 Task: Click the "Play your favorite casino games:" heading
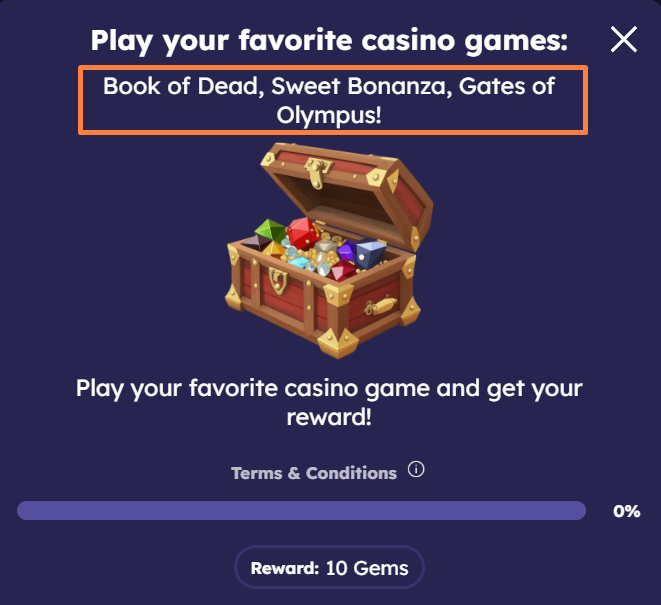(329, 41)
